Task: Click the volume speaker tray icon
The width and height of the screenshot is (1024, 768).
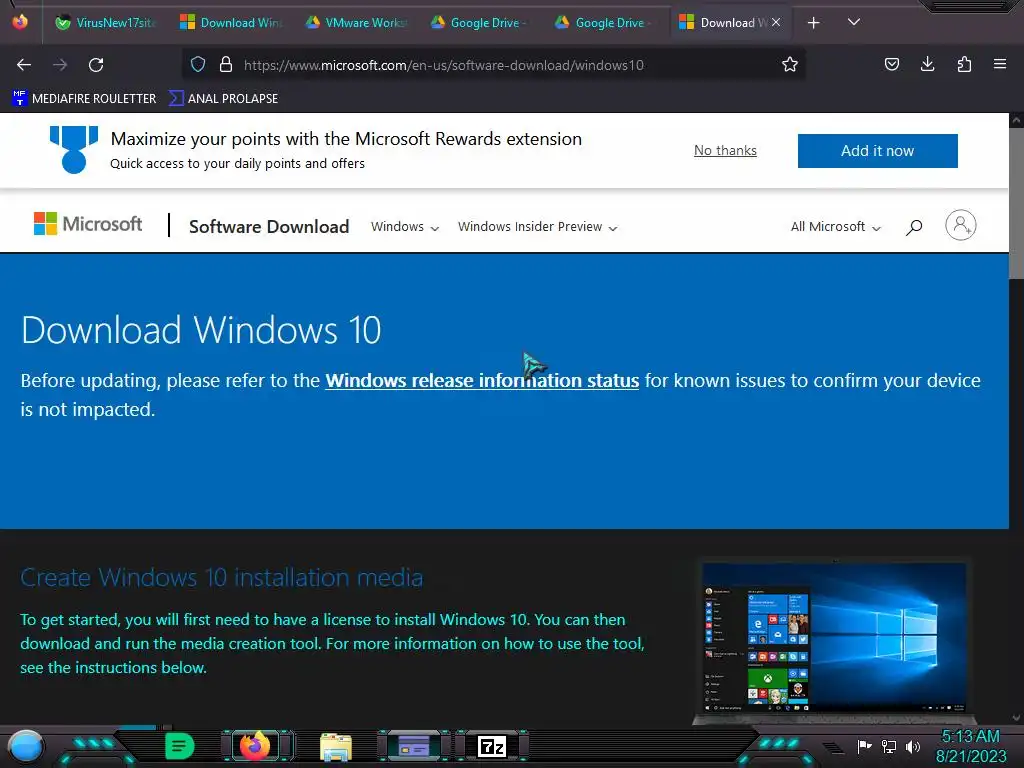Action: tap(912, 746)
